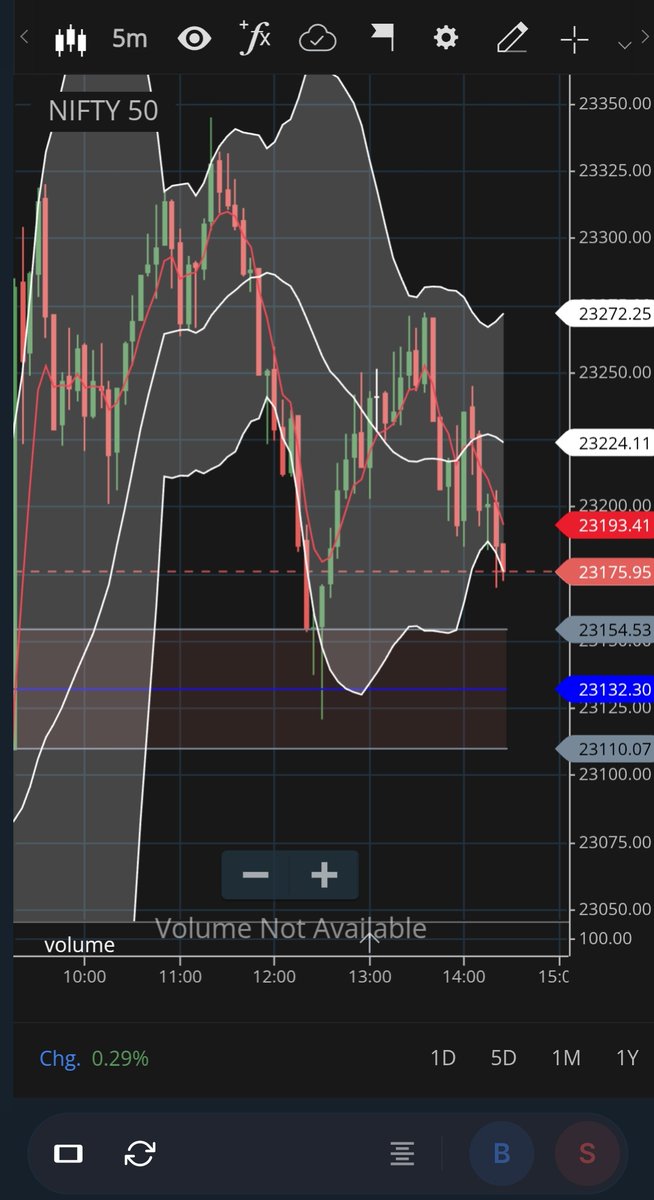The width and height of the screenshot is (654, 1200).
Task: Click the 23110.07 zone price label
Action: [x=604, y=748]
